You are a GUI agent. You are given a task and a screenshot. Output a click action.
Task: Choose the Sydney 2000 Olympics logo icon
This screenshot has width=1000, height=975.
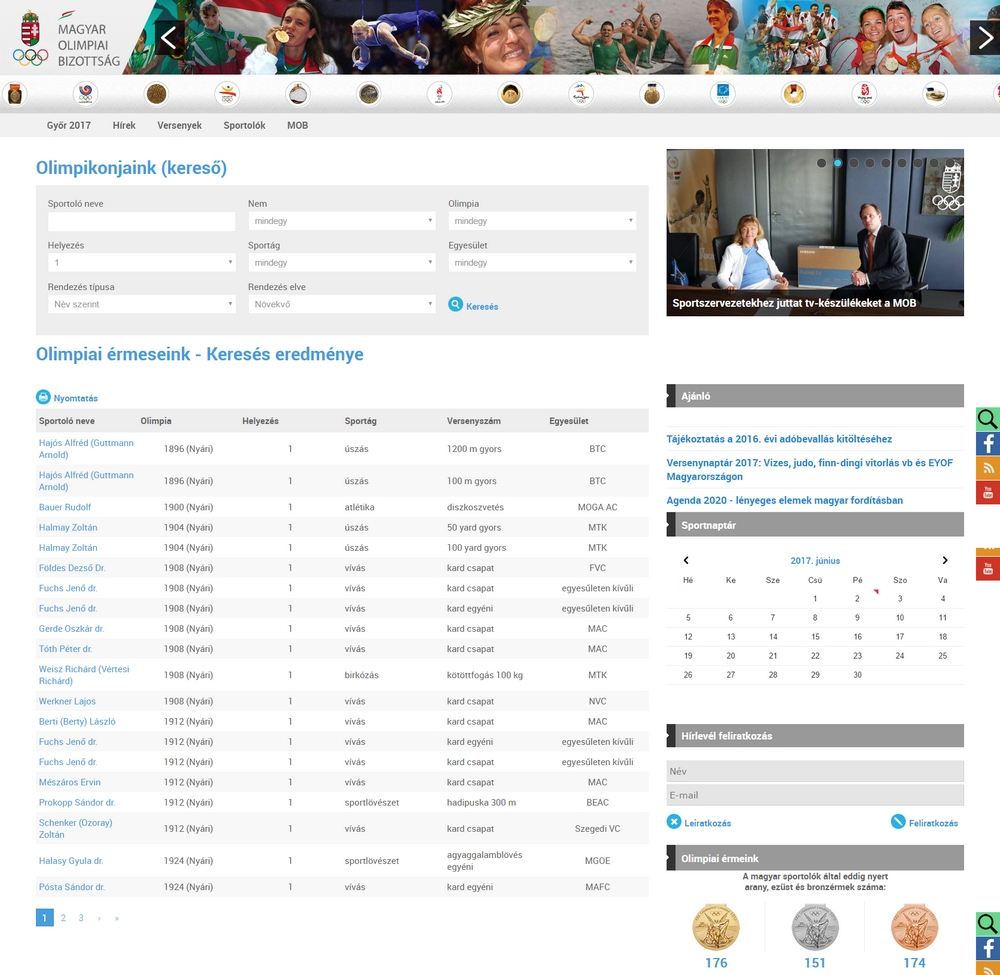(581, 94)
